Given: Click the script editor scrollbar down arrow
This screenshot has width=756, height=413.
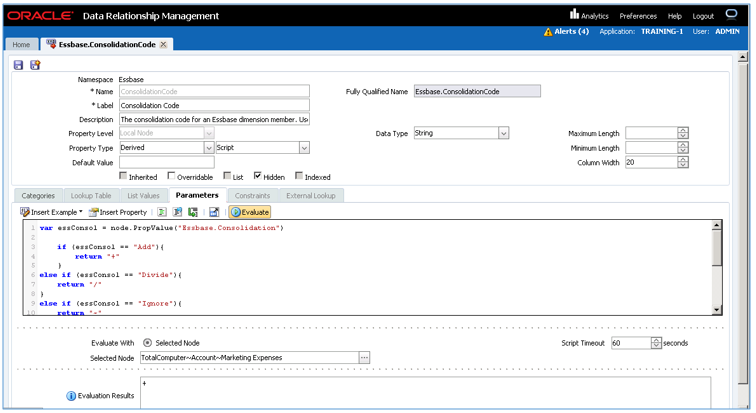Looking at the screenshot, I should coord(717,310).
